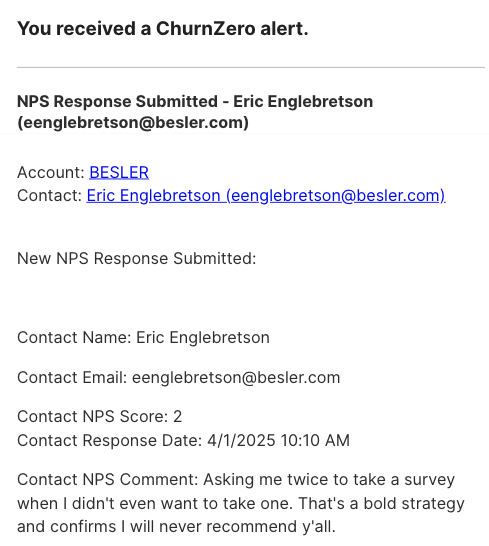Click the 'Contact NPS Score:' label
489x546 pixels.
coord(93,416)
